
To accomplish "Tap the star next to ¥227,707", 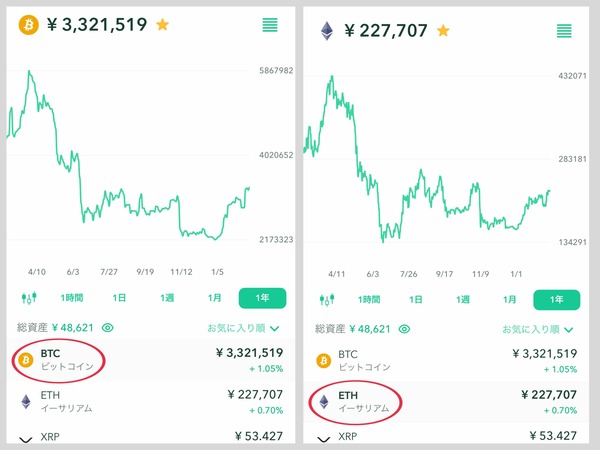I will (x=443, y=31).
